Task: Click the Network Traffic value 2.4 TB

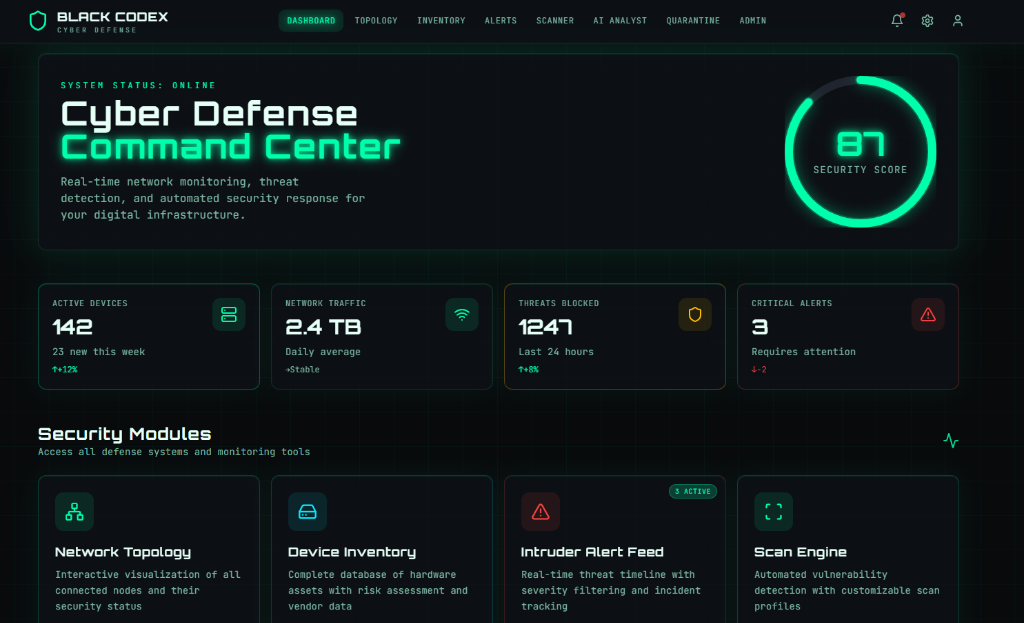Action: (x=323, y=327)
